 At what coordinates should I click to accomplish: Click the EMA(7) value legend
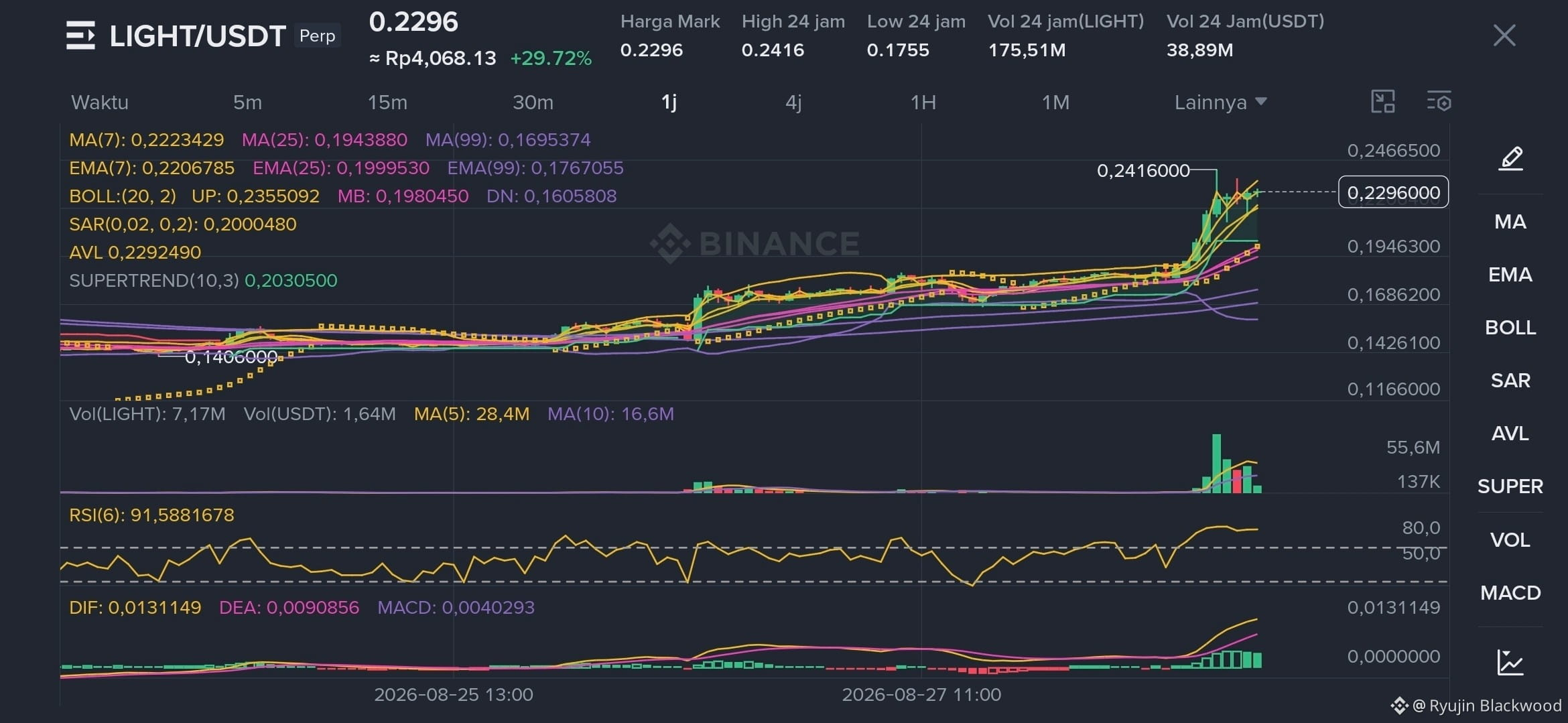[152, 168]
